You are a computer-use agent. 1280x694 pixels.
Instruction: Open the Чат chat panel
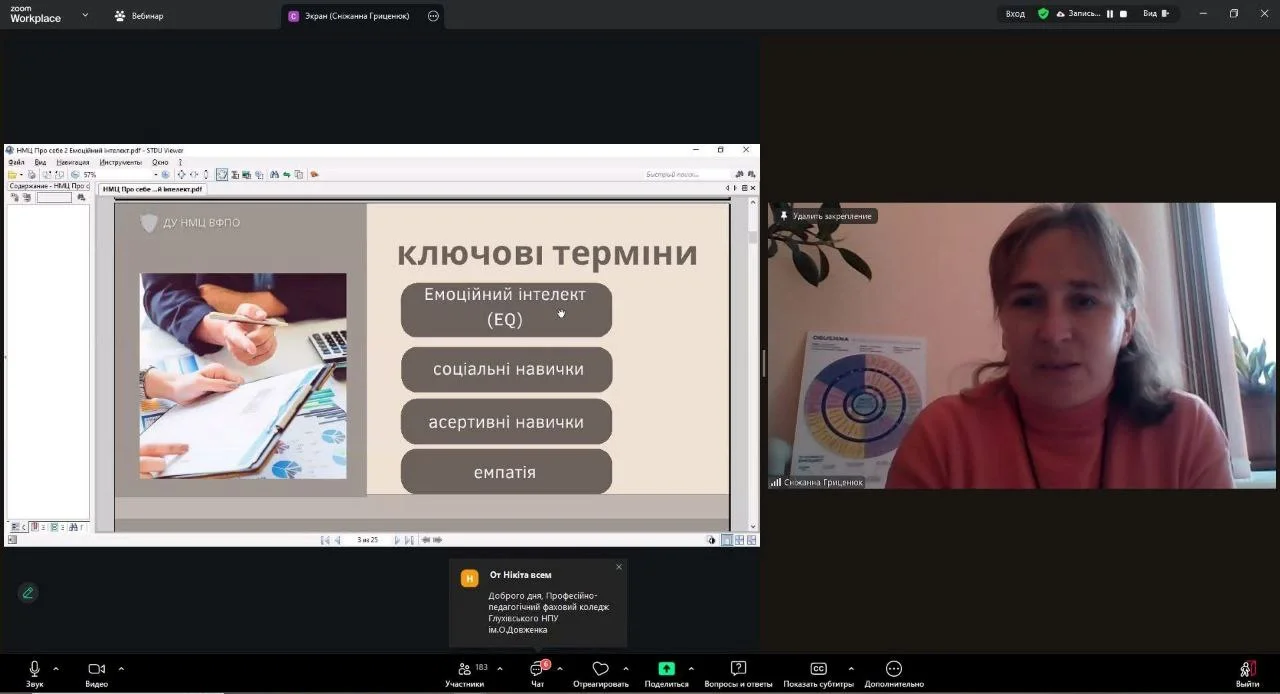(x=537, y=669)
